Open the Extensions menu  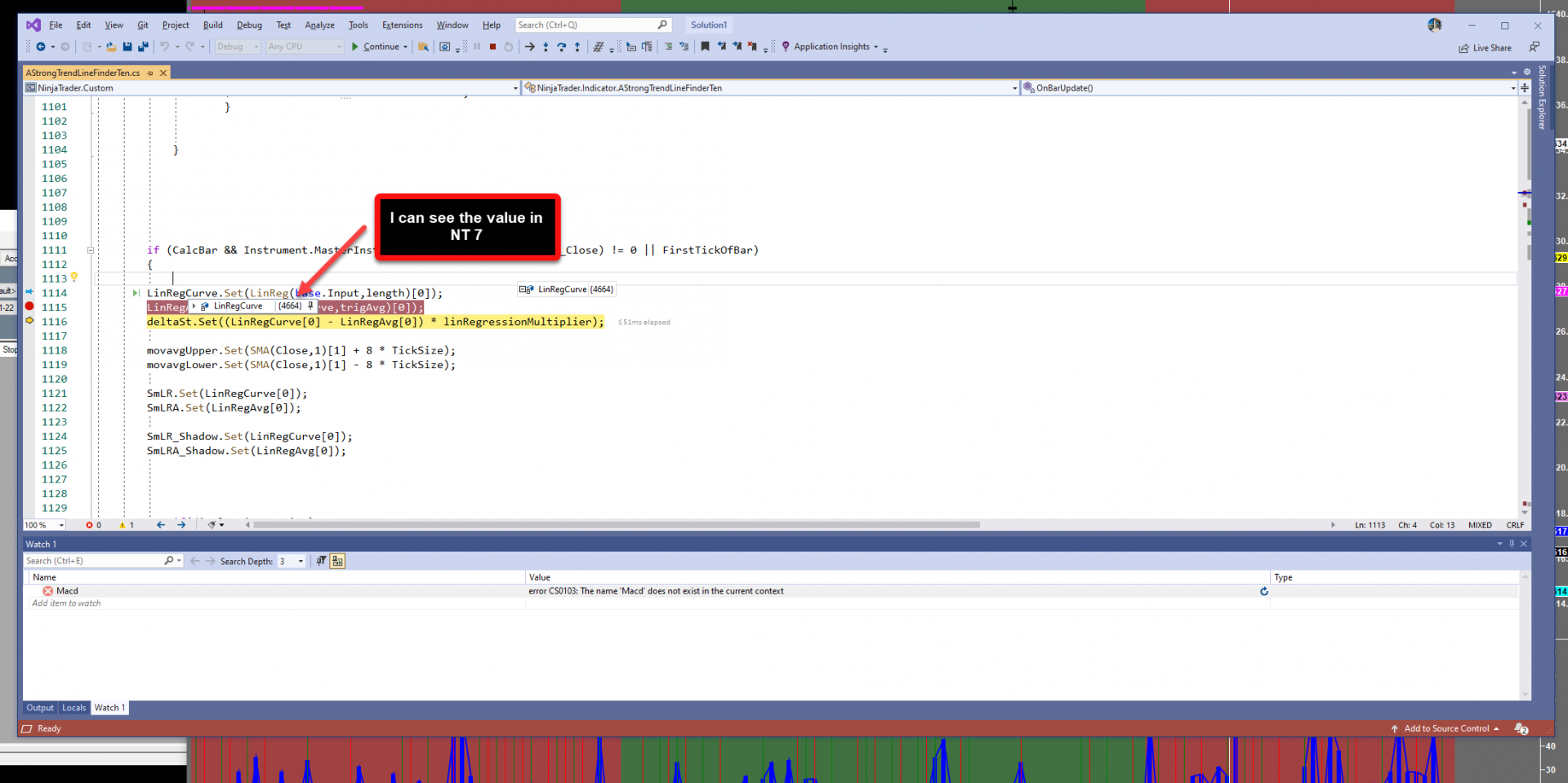(x=403, y=25)
